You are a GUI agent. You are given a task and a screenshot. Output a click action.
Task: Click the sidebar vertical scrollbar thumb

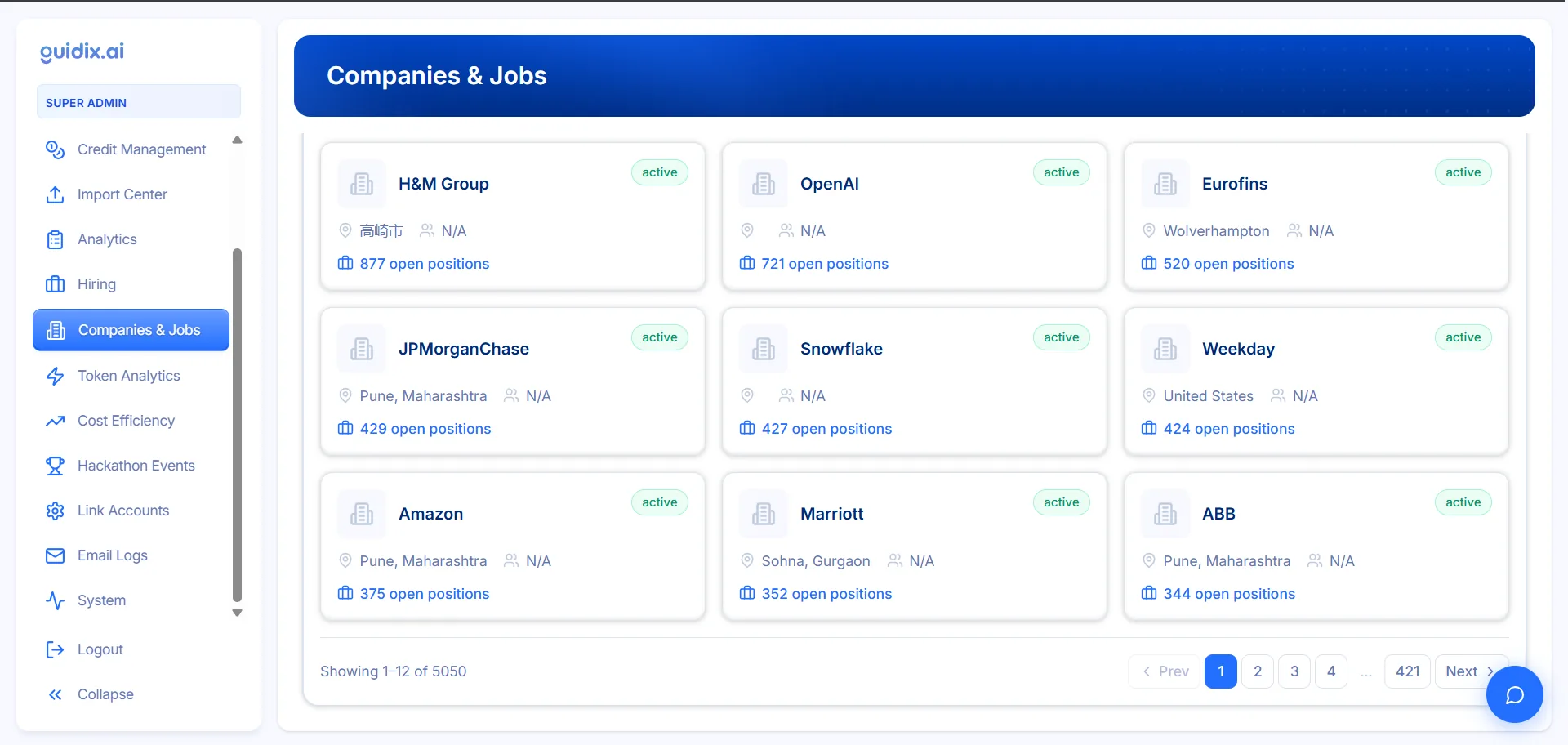(x=238, y=425)
